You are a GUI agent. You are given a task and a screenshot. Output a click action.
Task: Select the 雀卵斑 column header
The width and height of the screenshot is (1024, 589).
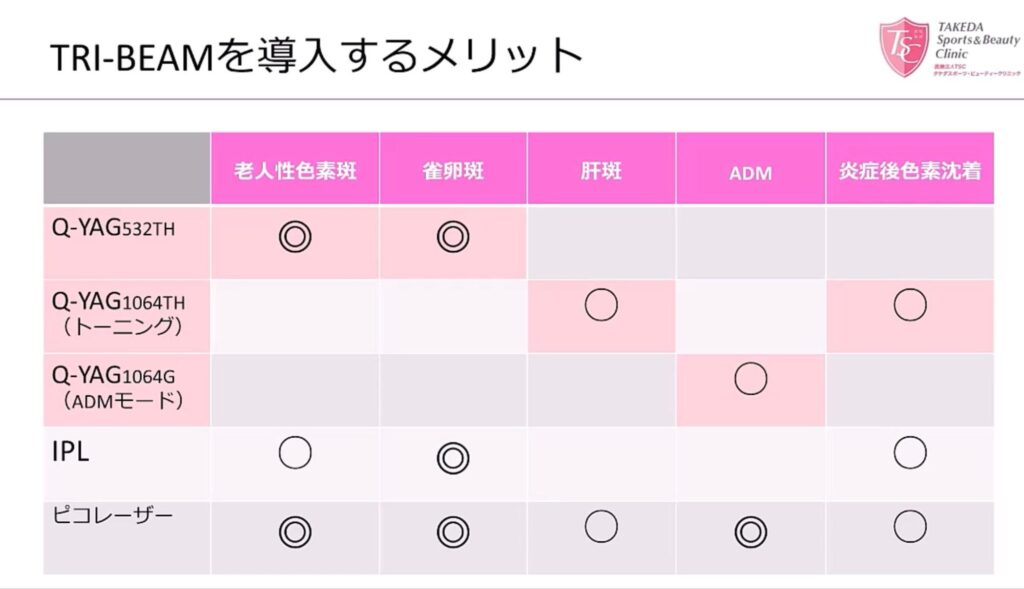coord(453,168)
